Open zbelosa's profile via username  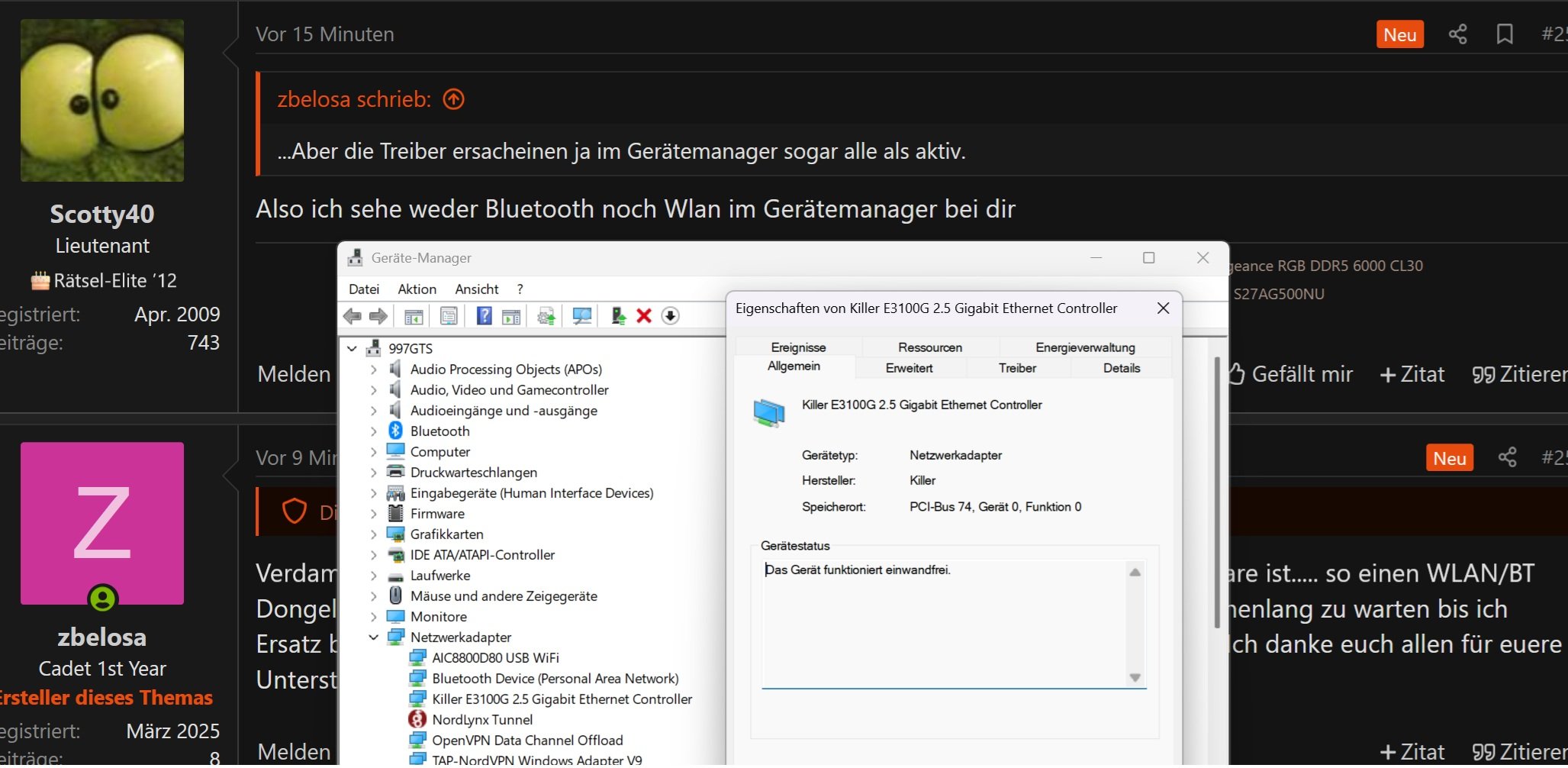pyautogui.click(x=102, y=637)
